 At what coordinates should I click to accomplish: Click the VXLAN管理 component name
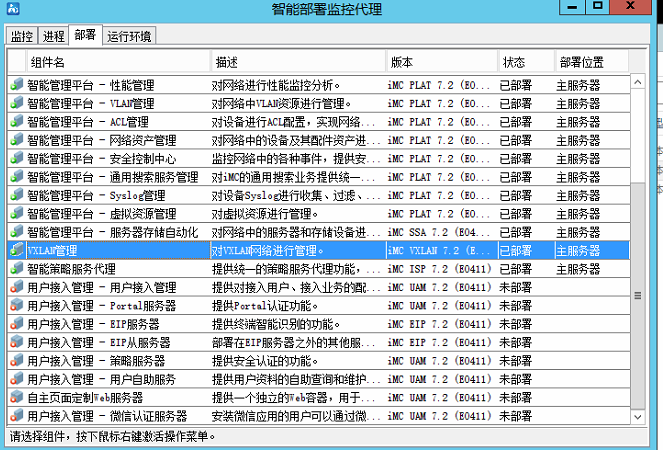pos(52,251)
